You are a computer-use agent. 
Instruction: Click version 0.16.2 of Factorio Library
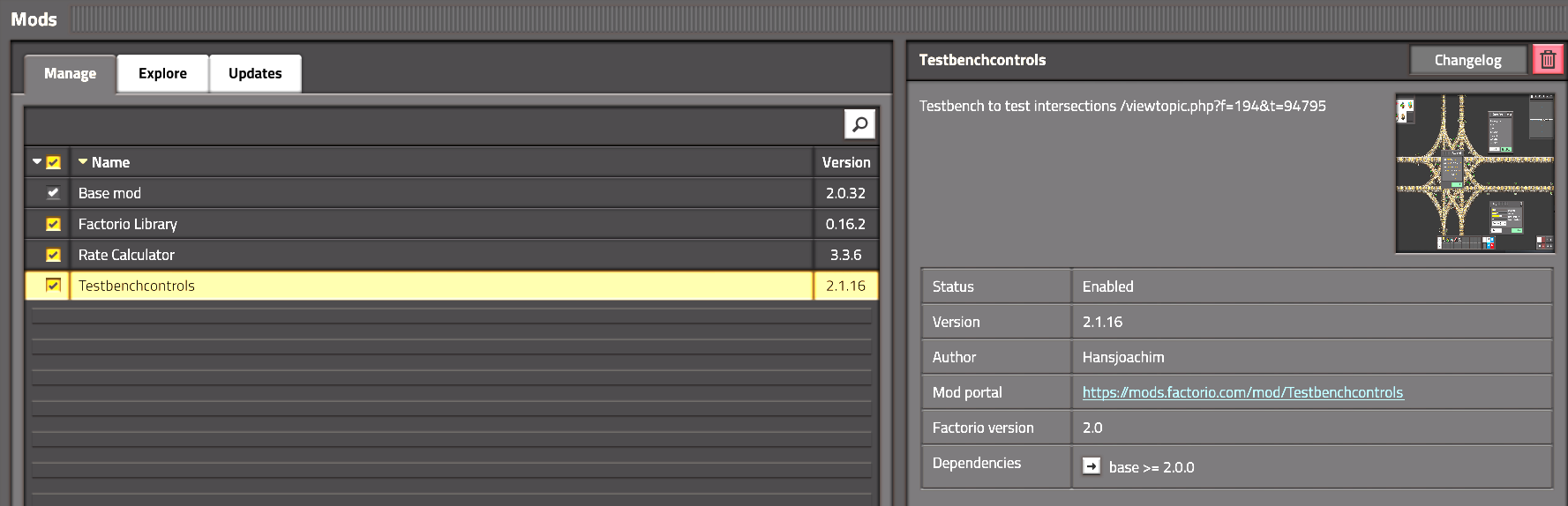845,224
